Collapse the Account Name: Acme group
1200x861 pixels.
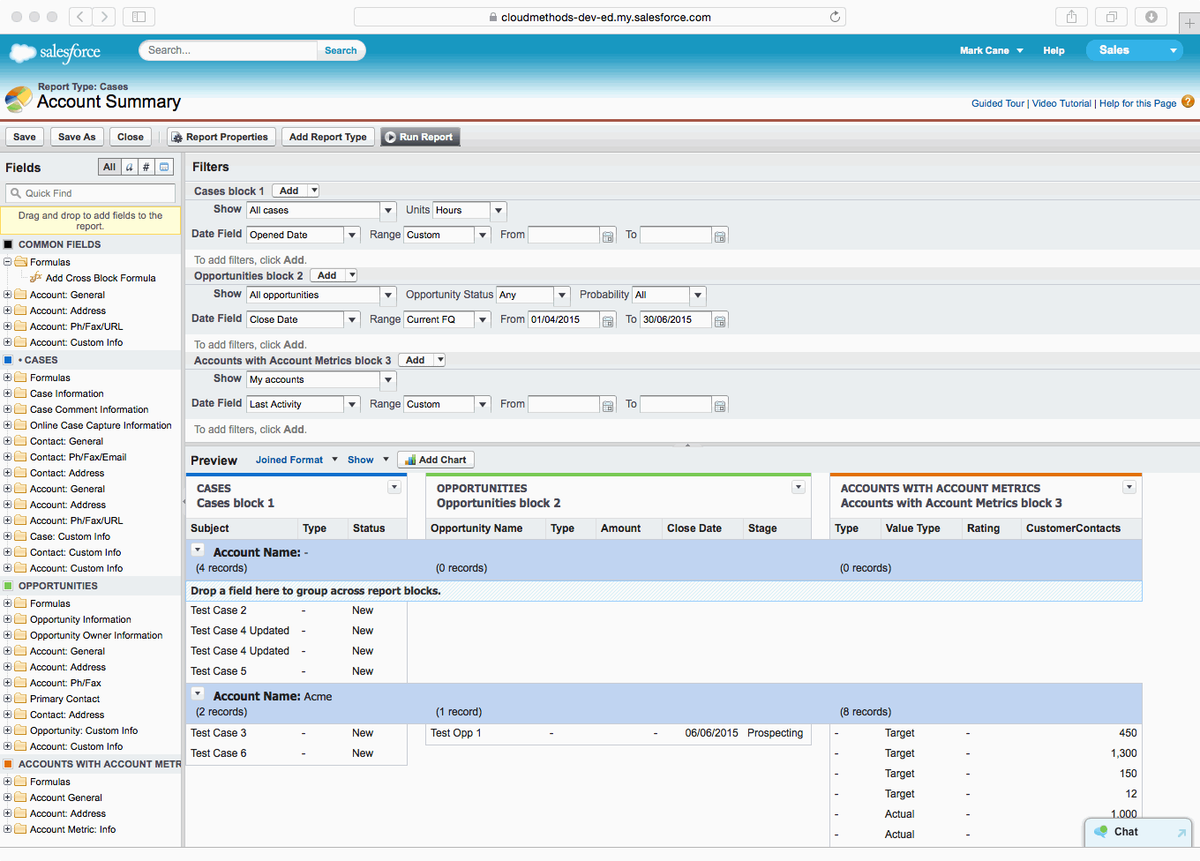pyautogui.click(x=197, y=693)
